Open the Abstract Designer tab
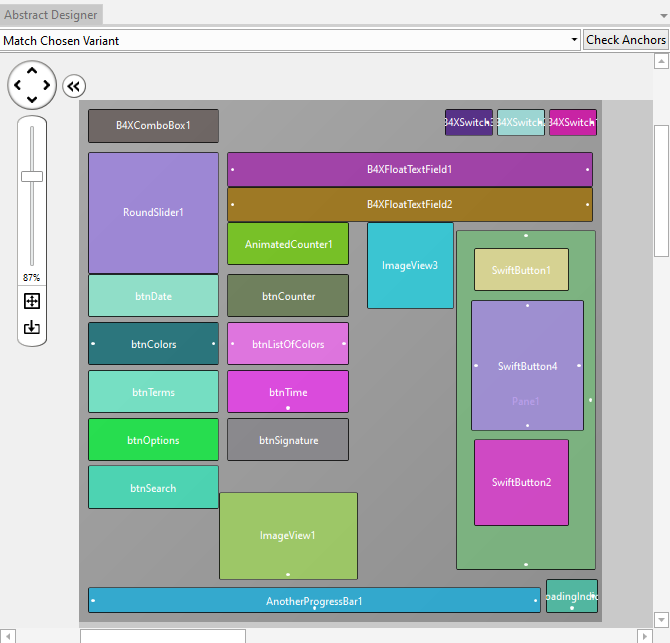The height and width of the screenshot is (643, 670). 51,15
